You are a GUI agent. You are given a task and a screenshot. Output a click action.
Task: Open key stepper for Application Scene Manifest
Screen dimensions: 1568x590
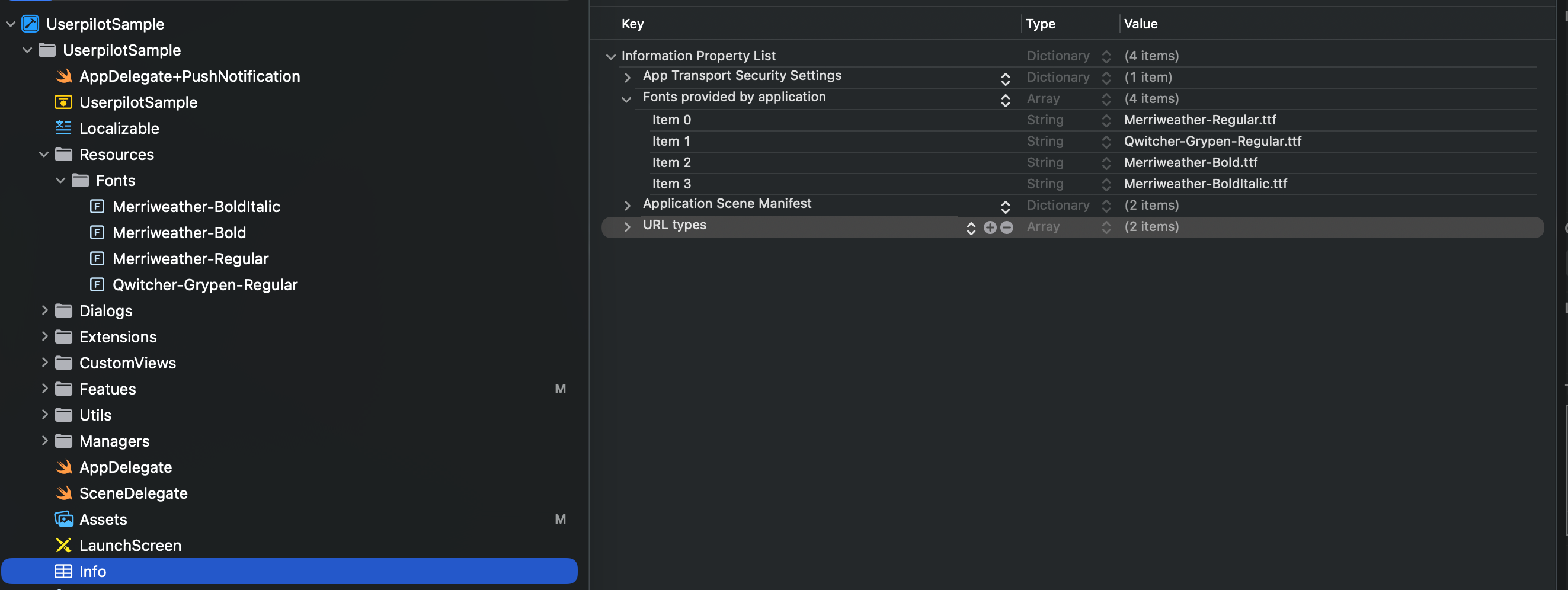1006,207
